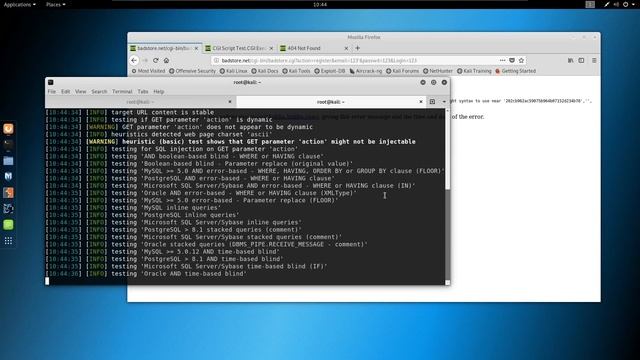The image size is (640, 360).
Task: Open Kali Training bookmark
Action: point(474,71)
